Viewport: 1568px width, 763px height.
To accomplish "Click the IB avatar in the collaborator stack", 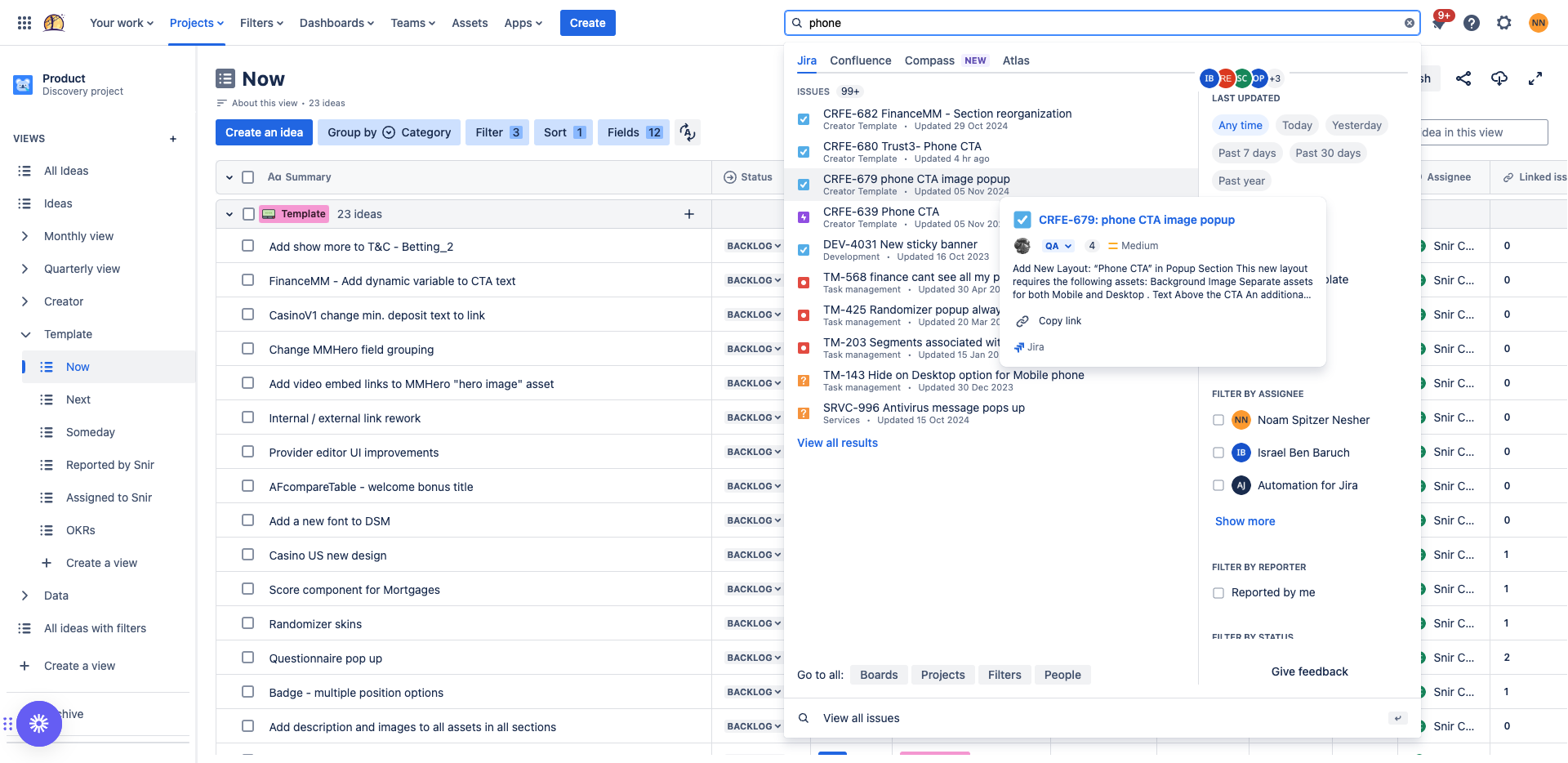I will tap(1209, 78).
